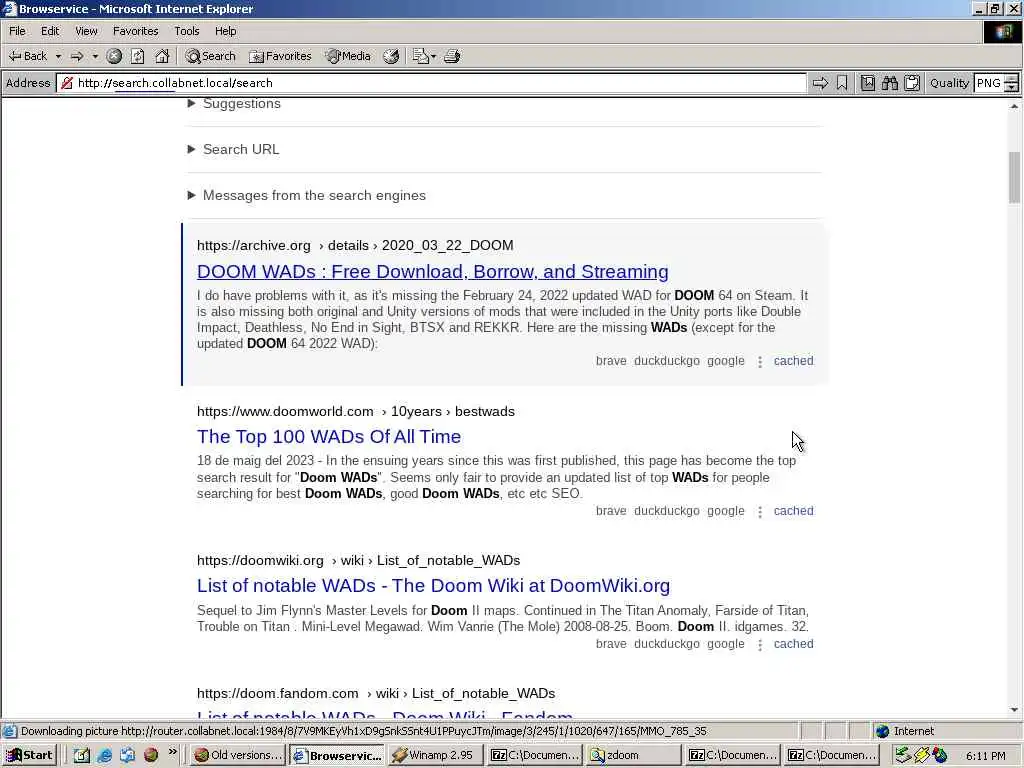The width and height of the screenshot is (1024, 768).
Task: Open the Favorites menu
Action: [x=135, y=31]
